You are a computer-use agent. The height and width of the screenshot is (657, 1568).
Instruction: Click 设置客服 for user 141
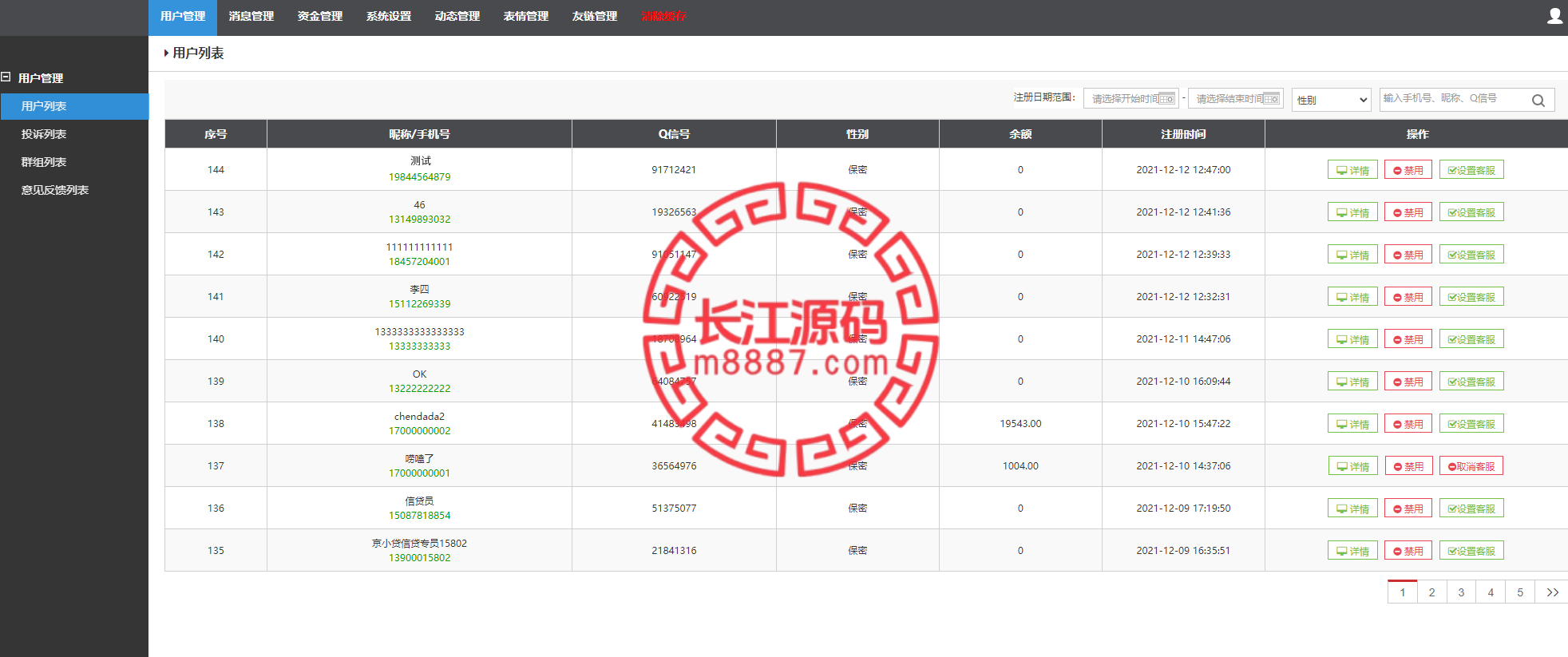1471,297
